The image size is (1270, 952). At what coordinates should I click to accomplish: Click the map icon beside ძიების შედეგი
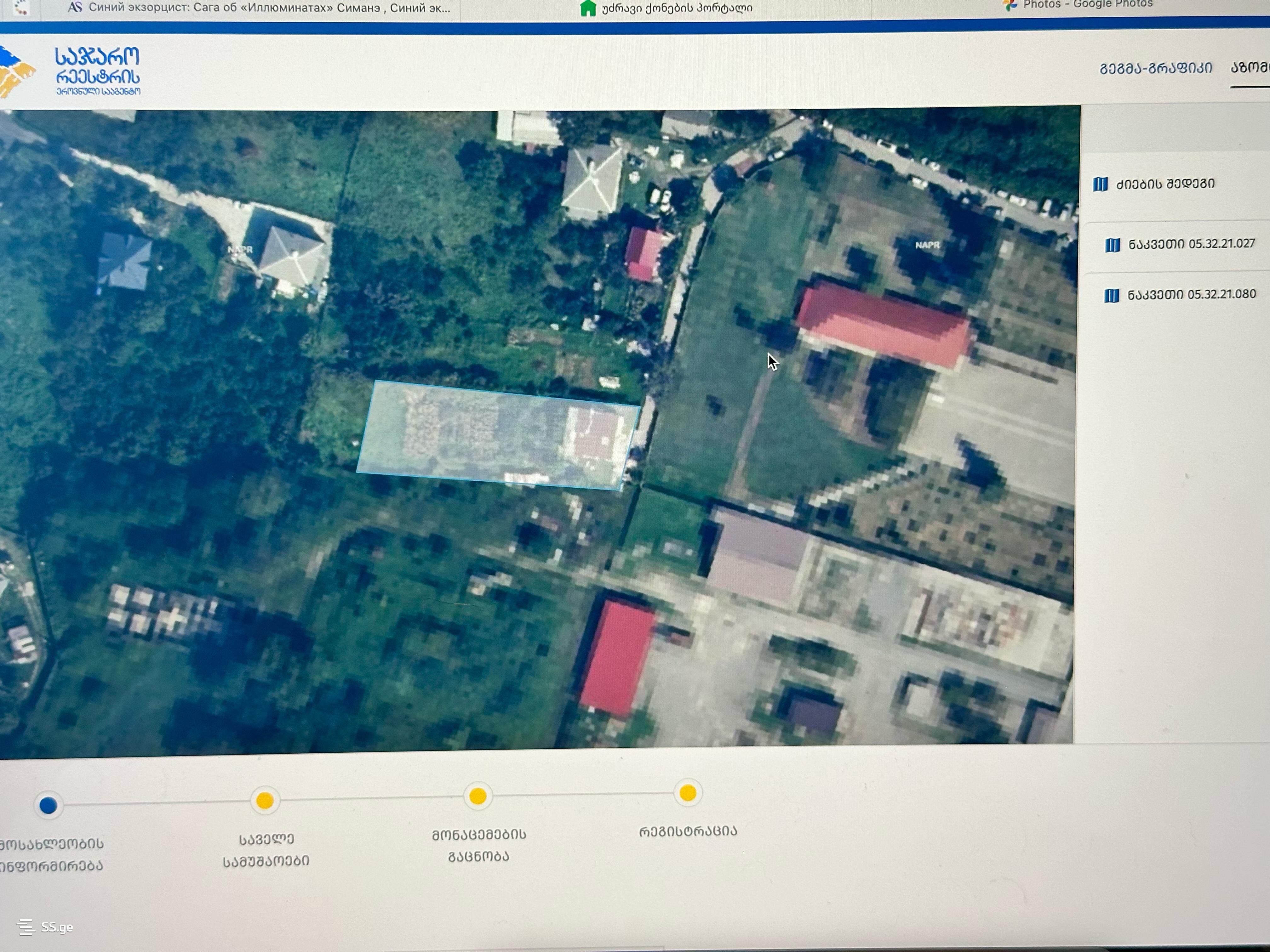point(1100,184)
